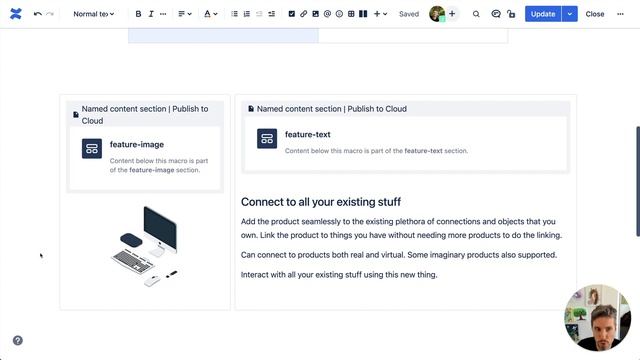Toggle italic formatting
Image resolution: width=640 pixels, height=360 pixels.
coord(151,14)
